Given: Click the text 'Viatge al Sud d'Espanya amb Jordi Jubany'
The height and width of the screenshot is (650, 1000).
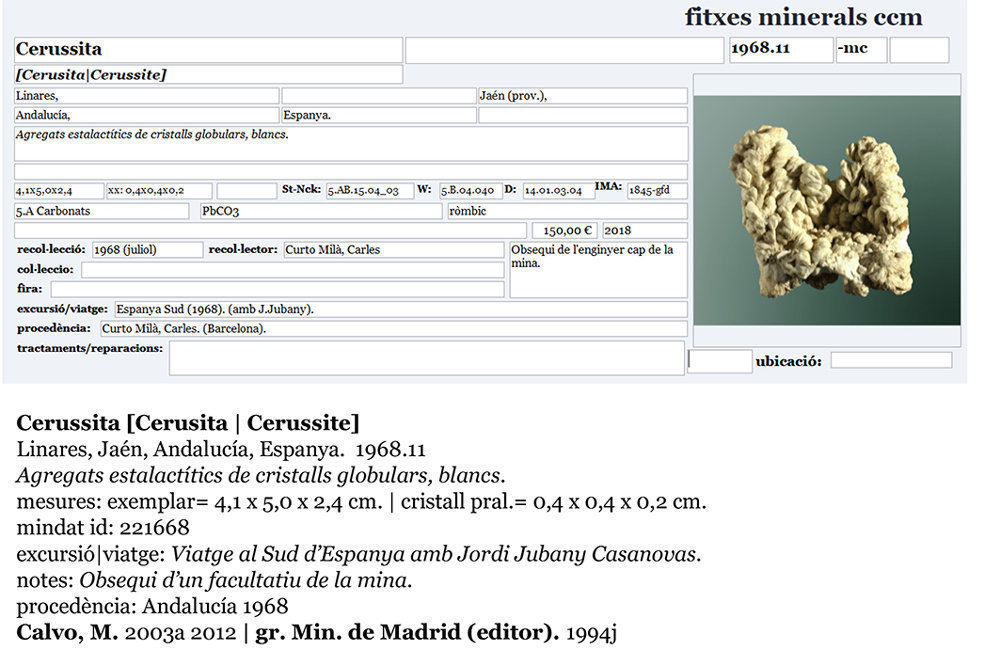Looking at the screenshot, I should pos(379,554).
